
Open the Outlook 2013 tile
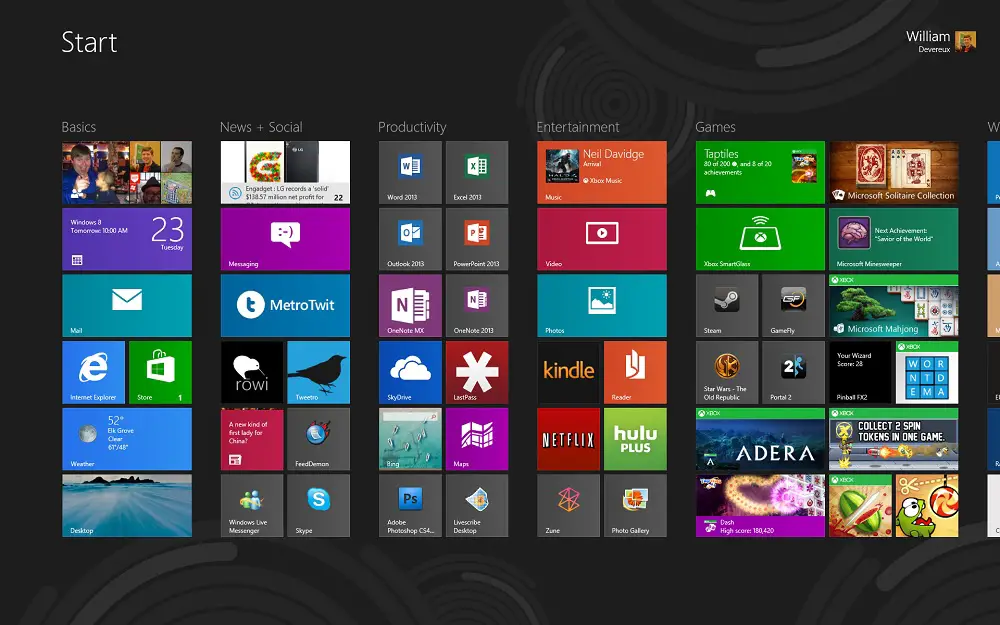tap(410, 239)
